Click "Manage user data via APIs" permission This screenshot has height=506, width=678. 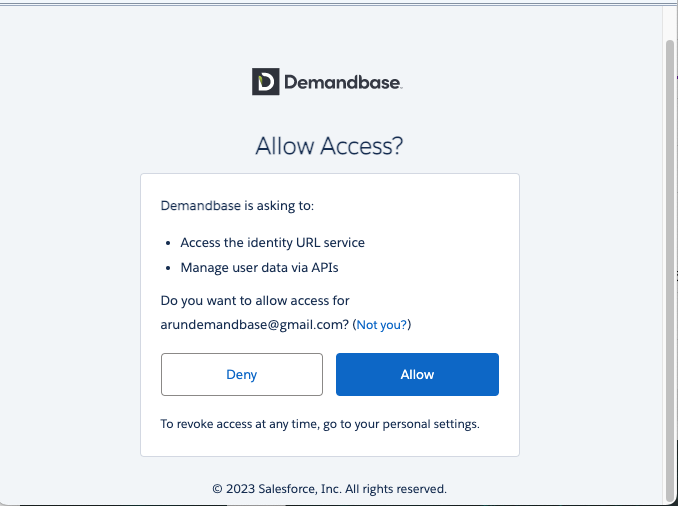(259, 268)
